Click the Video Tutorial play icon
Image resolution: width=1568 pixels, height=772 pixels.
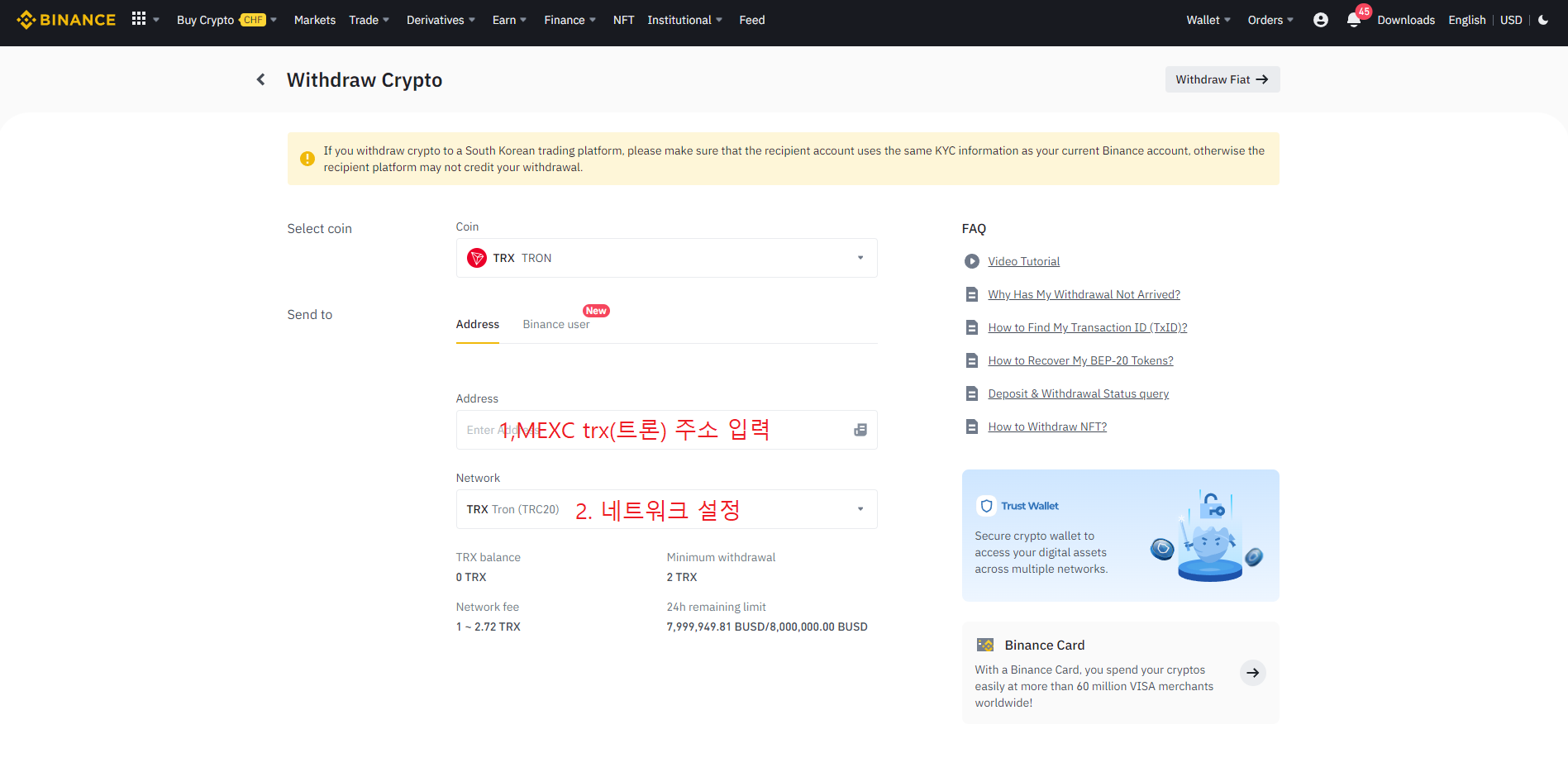point(972,261)
